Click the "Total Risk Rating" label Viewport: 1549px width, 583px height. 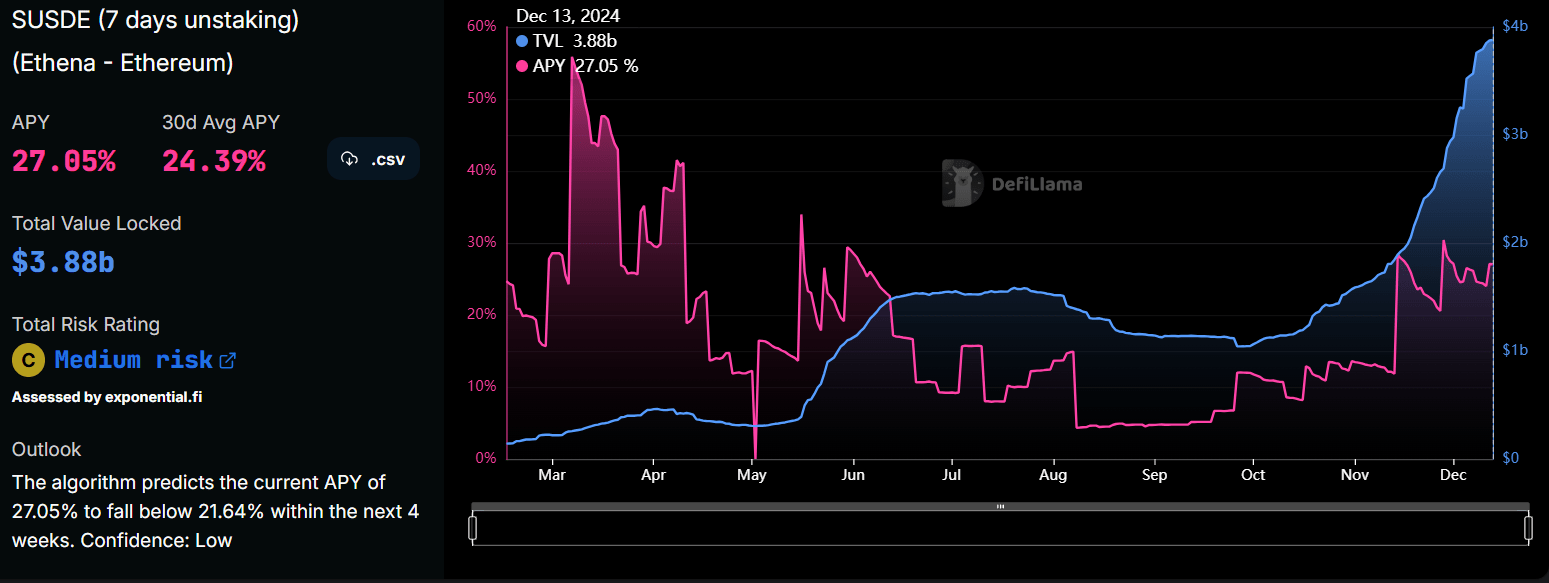point(86,324)
